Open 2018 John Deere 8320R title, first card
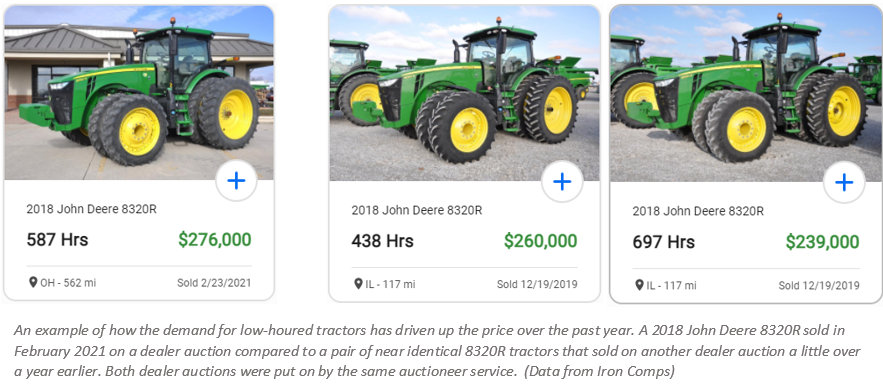The height and width of the screenshot is (390, 883). 91,209
